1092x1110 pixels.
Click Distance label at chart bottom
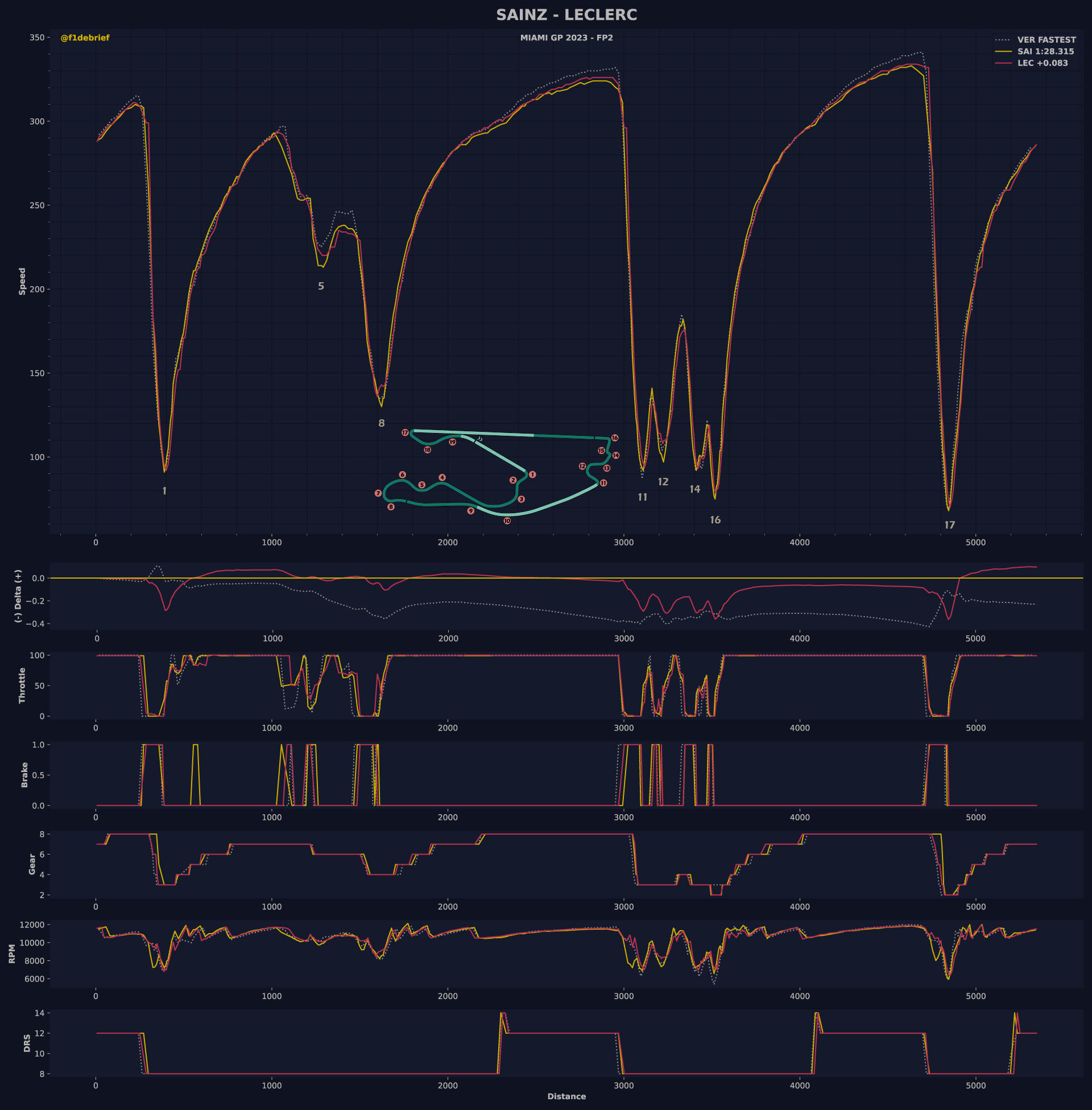566,1096
